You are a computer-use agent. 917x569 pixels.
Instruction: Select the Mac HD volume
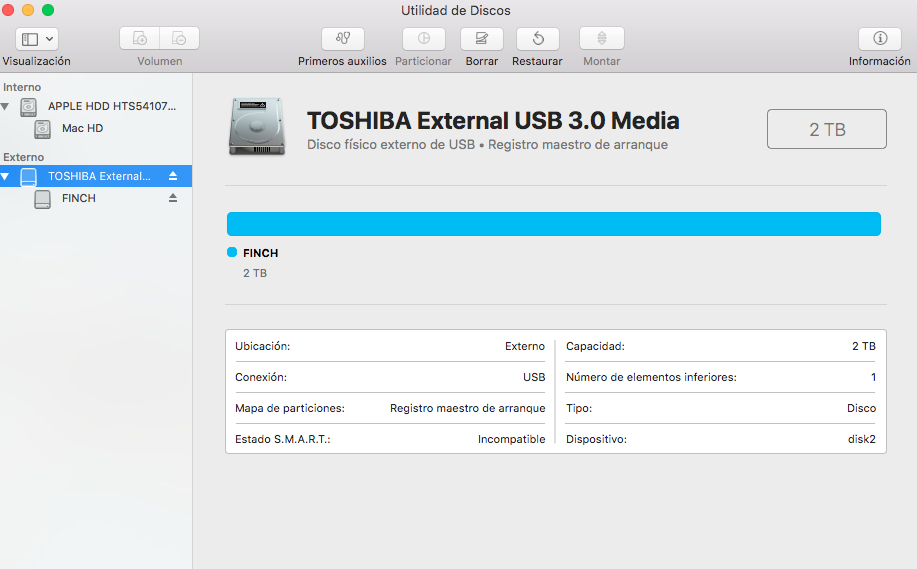tap(96, 128)
